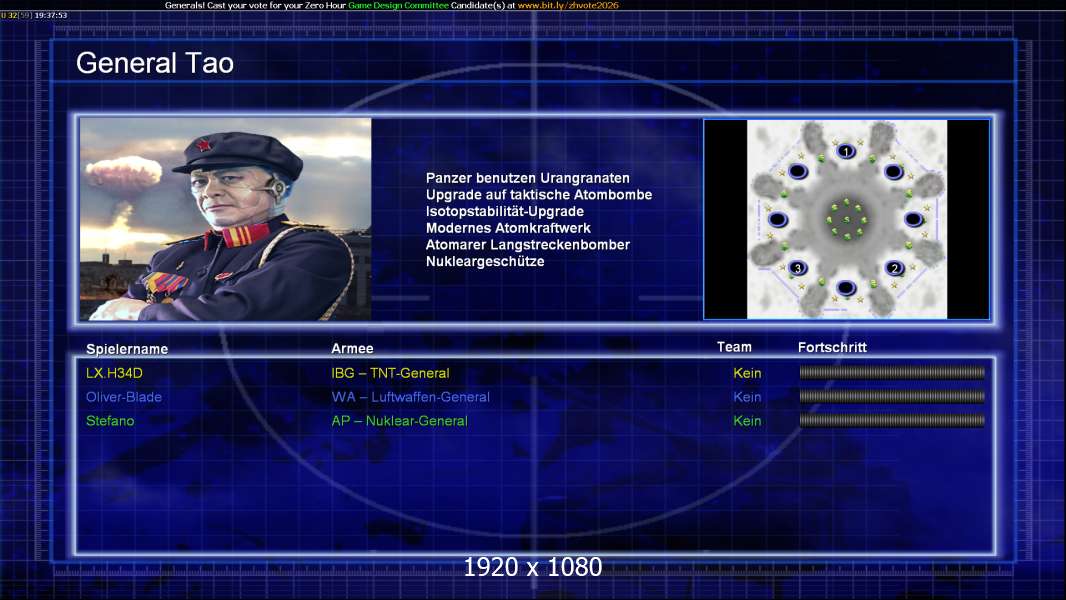This screenshot has height=600, width=1066.
Task: Pick the empty upper-right start position marker
Action: [x=894, y=171]
